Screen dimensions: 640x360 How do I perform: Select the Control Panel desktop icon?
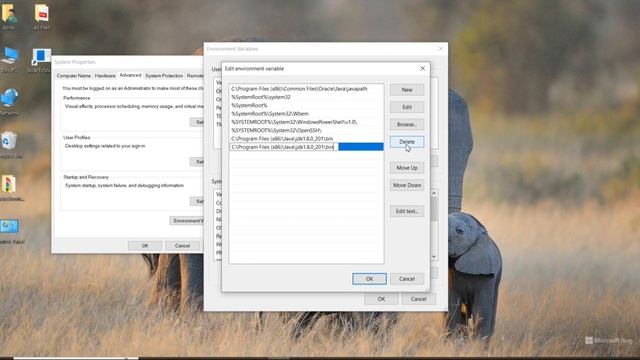[11, 231]
